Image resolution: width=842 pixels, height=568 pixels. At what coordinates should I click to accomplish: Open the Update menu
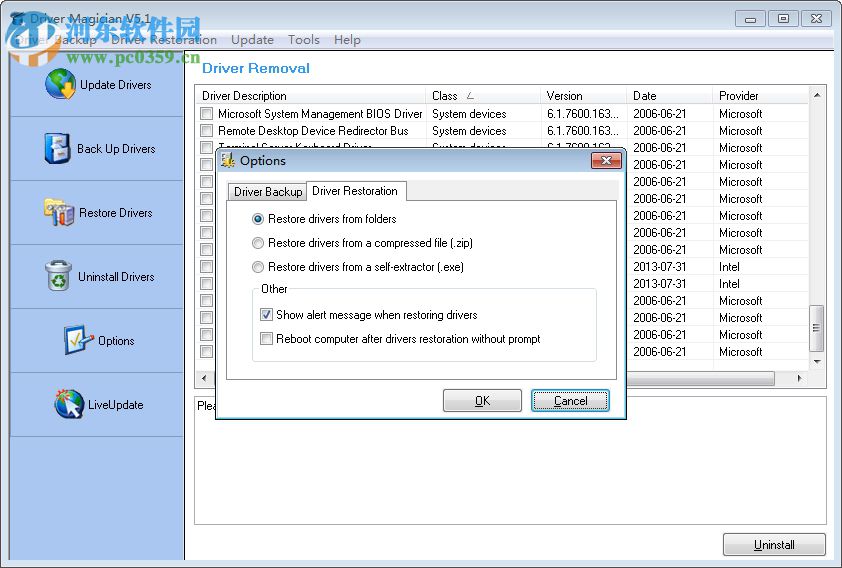(252, 40)
